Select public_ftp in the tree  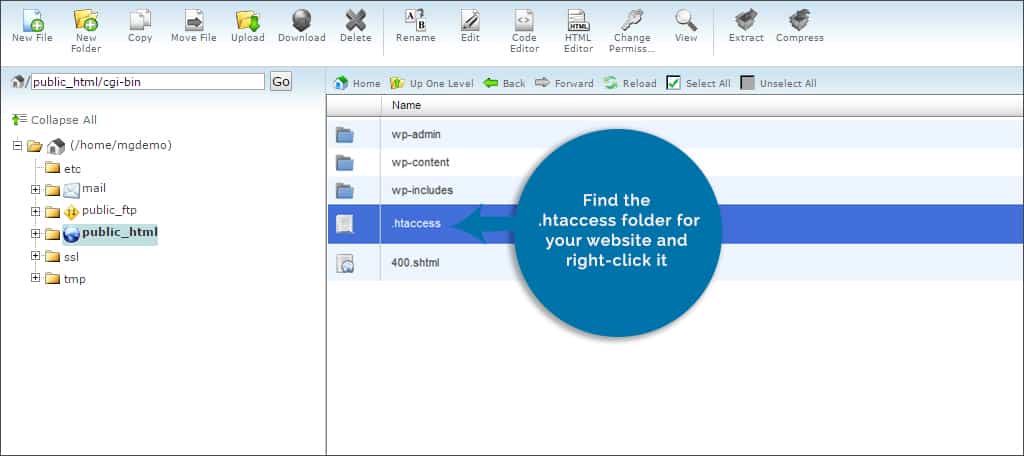[109, 210]
